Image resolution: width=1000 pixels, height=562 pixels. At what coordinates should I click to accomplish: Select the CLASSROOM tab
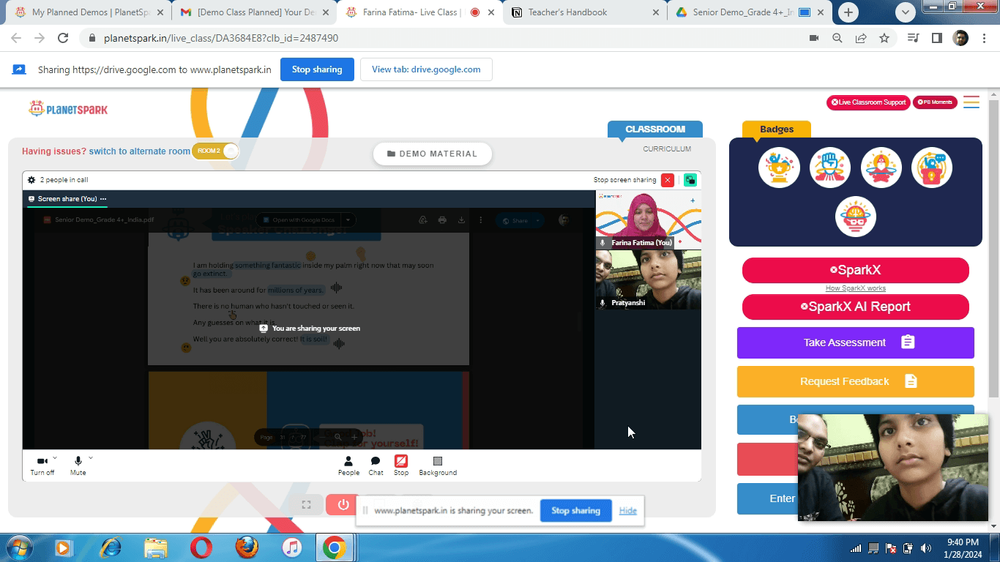tap(655, 129)
